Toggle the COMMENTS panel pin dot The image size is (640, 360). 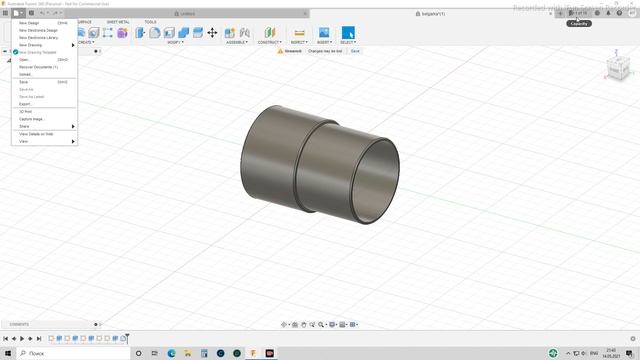[96, 324]
